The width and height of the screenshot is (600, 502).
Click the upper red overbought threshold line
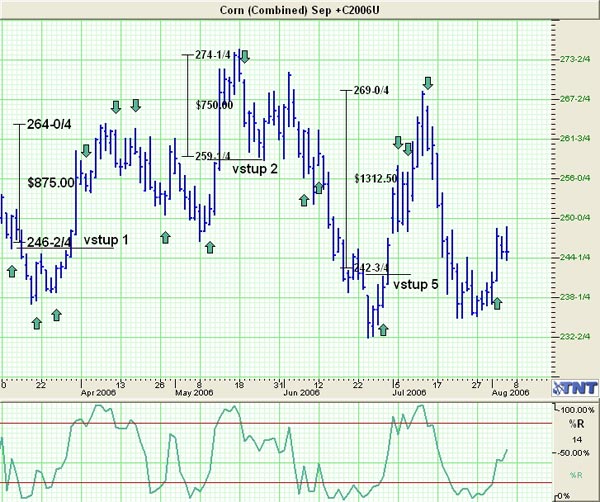pos(276,423)
